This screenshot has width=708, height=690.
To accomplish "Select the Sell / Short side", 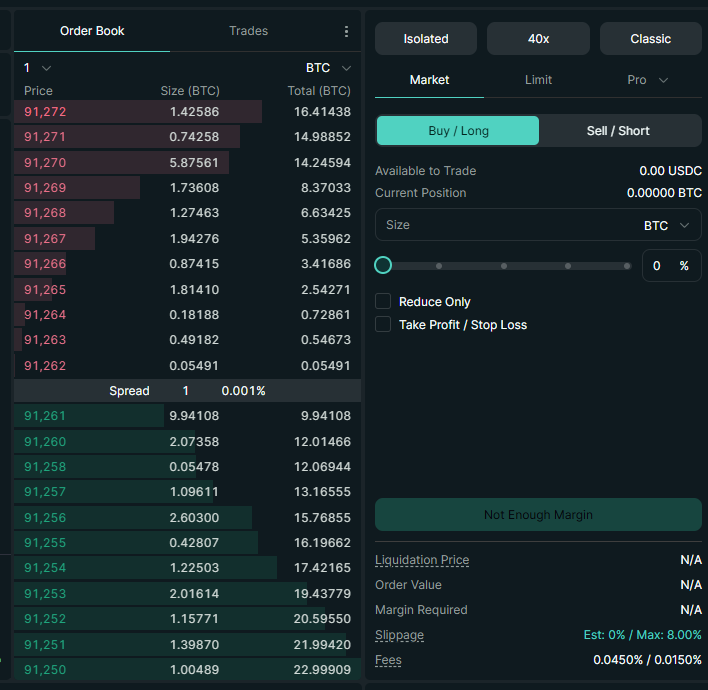I will coord(619,131).
